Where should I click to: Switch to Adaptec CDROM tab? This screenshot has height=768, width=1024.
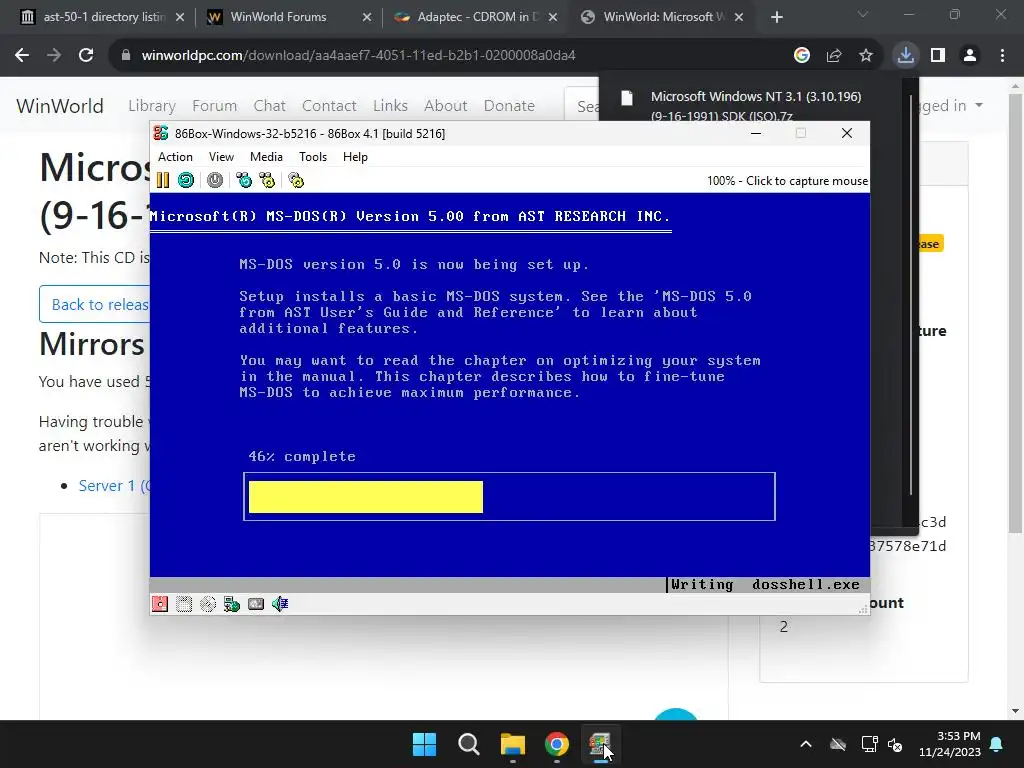tap(473, 17)
